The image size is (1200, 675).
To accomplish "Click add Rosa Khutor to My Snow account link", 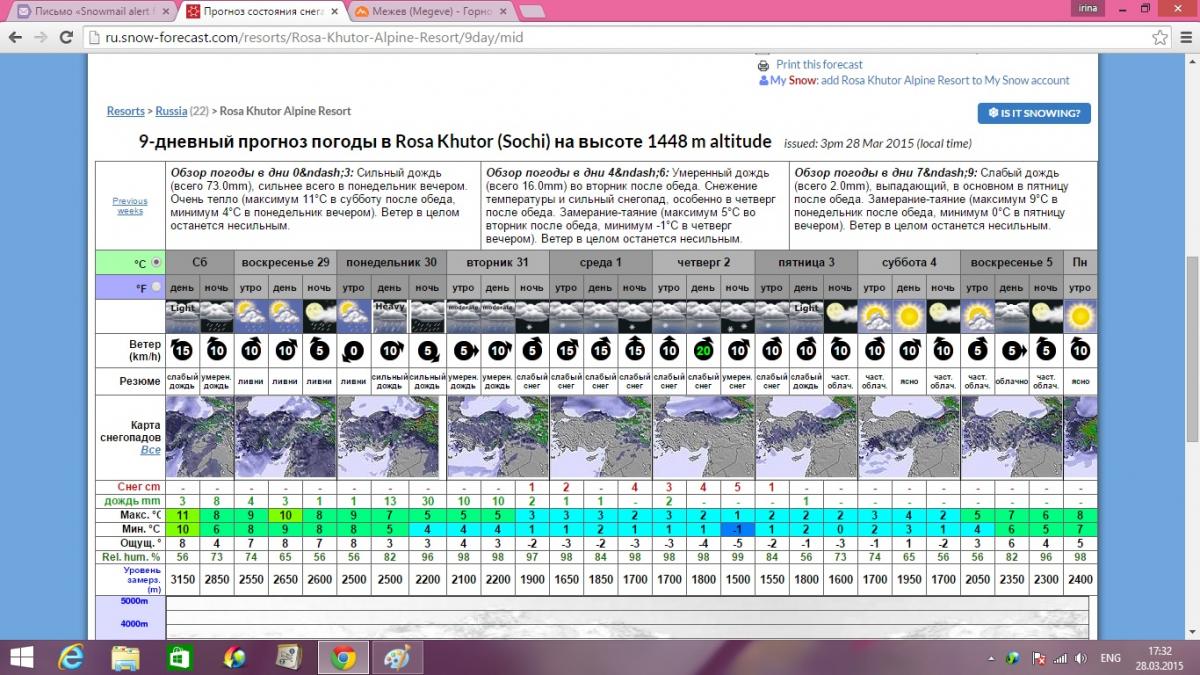I will [x=945, y=80].
